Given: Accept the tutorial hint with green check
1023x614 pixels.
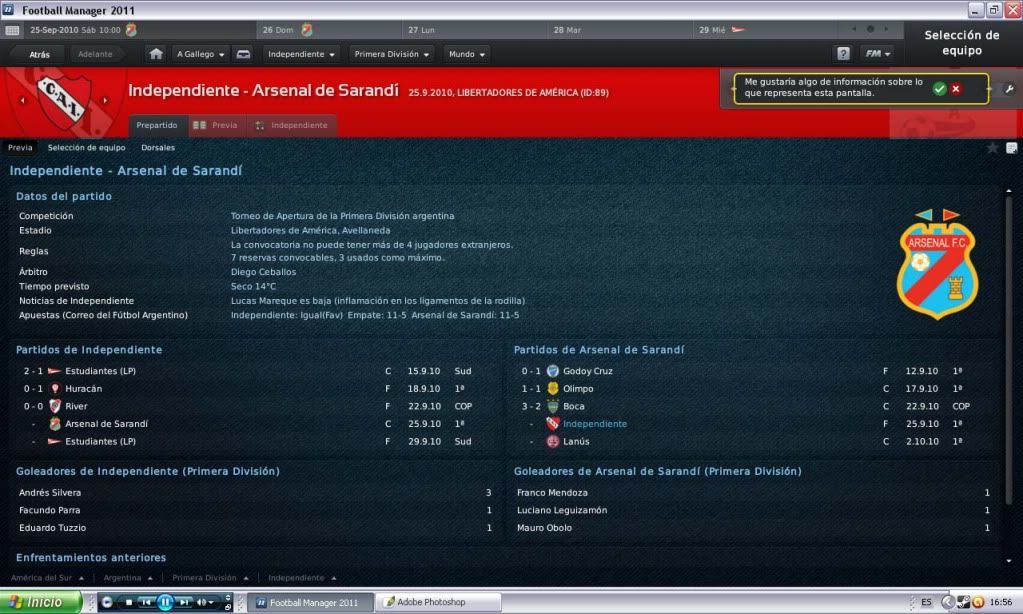Looking at the screenshot, I should [939, 89].
